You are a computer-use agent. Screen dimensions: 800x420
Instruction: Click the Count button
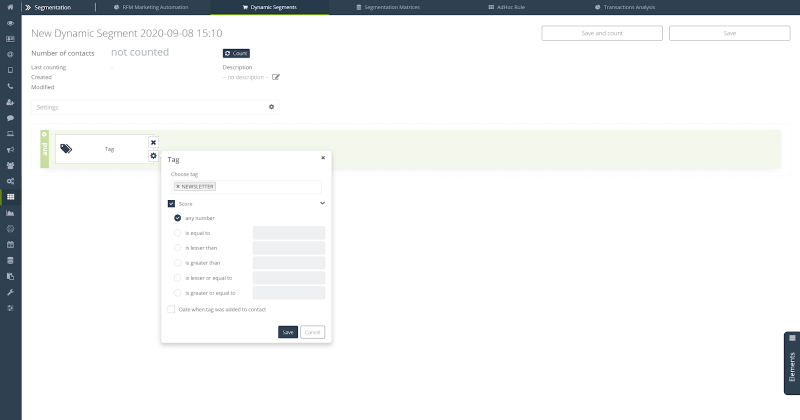coord(236,53)
